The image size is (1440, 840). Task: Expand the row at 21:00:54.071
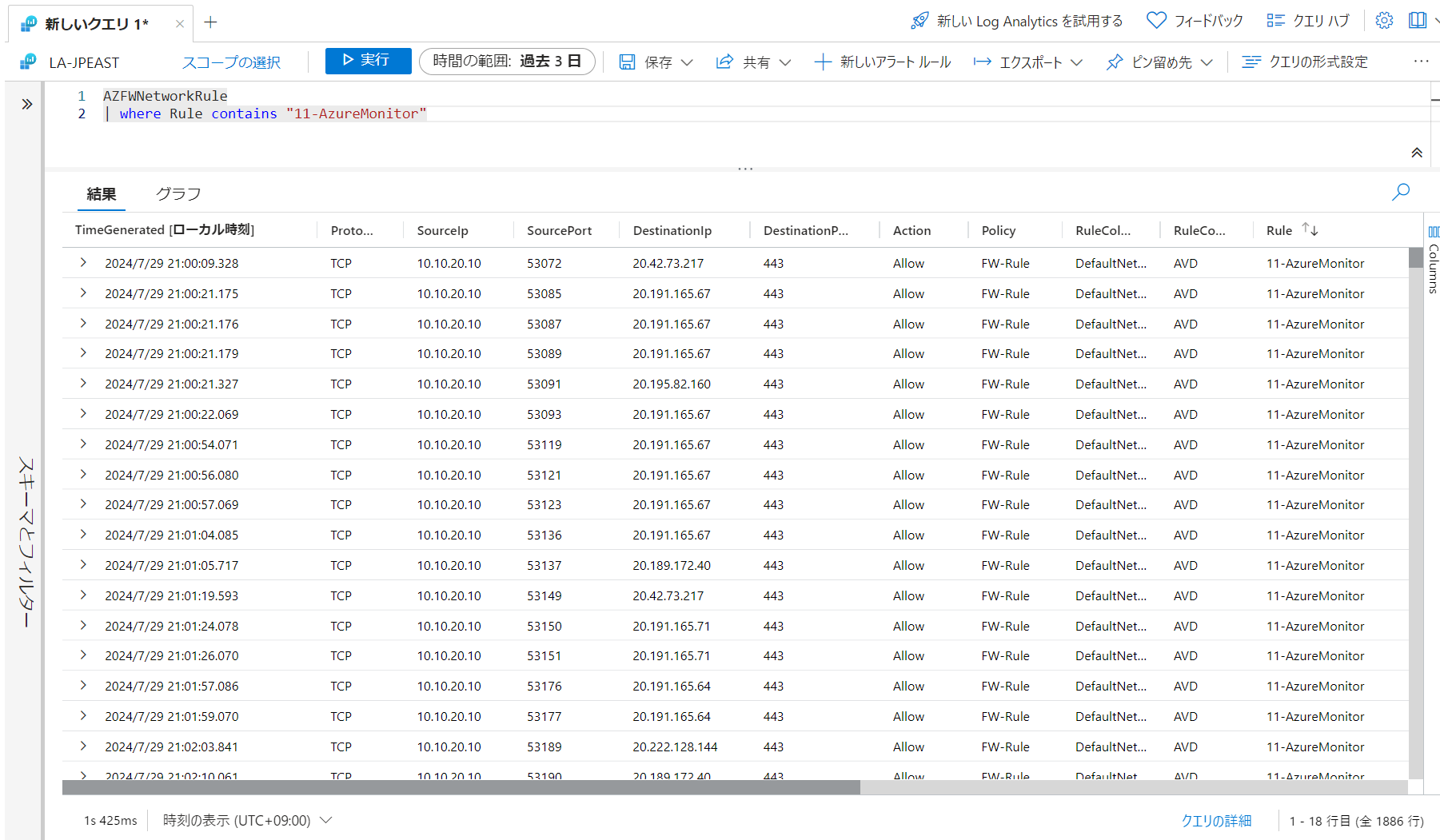point(83,444)
